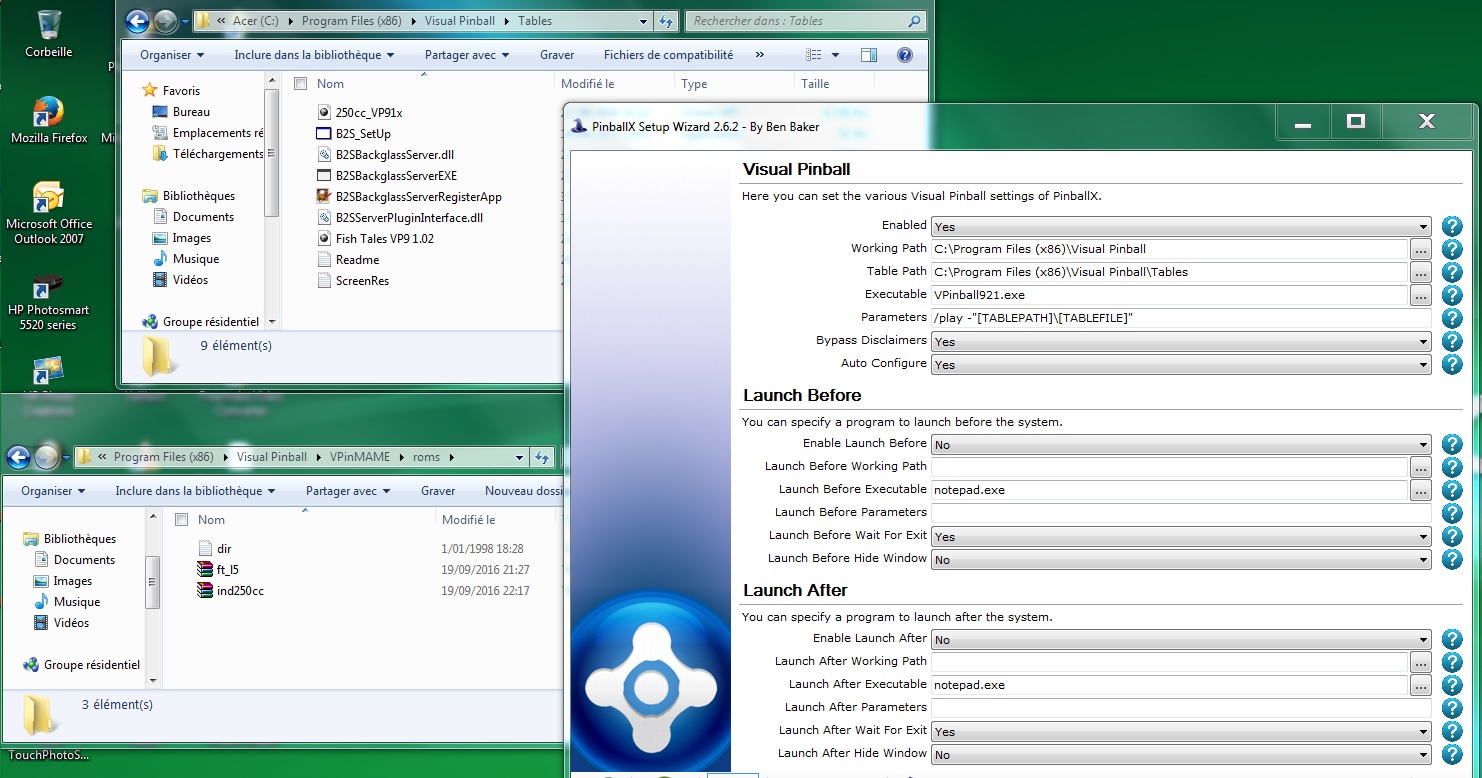The width and height of the screenshot is (1482, 778).
Task: Open Enable Launch Before dropdown
Action: tap(1181, 445)
